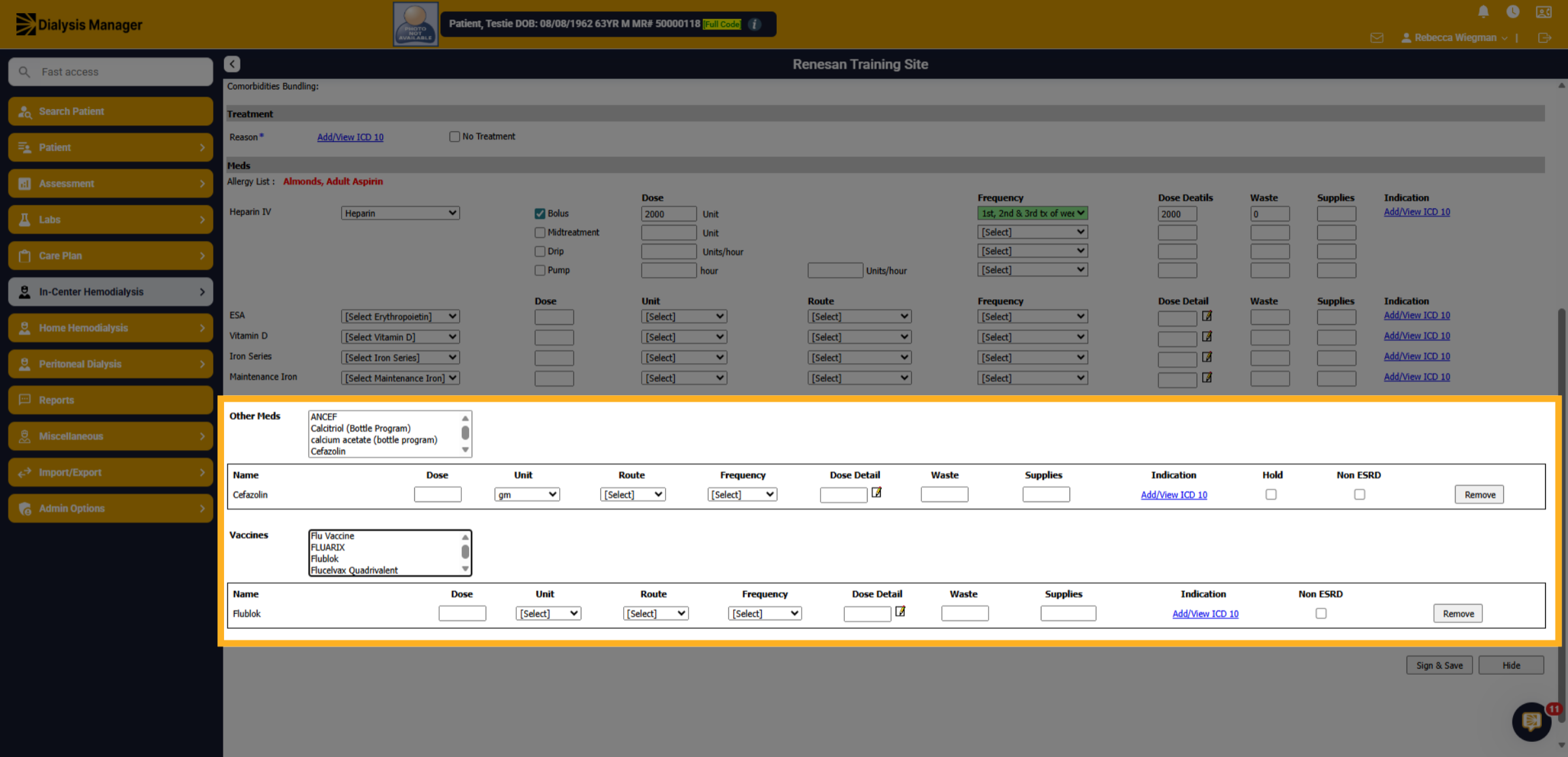Open Flublok Route dropdown

(655, 613)
